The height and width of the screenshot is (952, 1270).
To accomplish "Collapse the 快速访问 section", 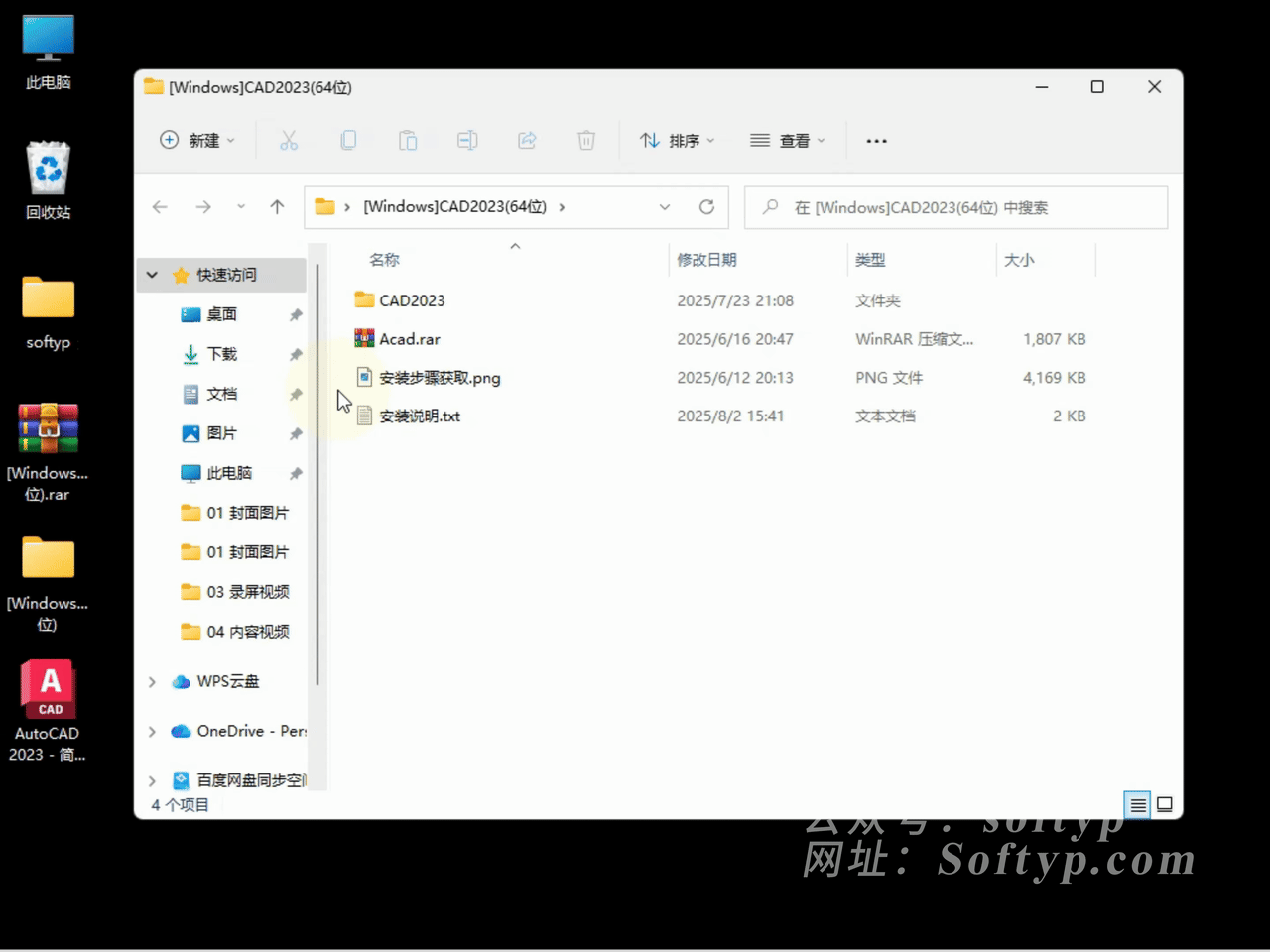I will point(151,275).
